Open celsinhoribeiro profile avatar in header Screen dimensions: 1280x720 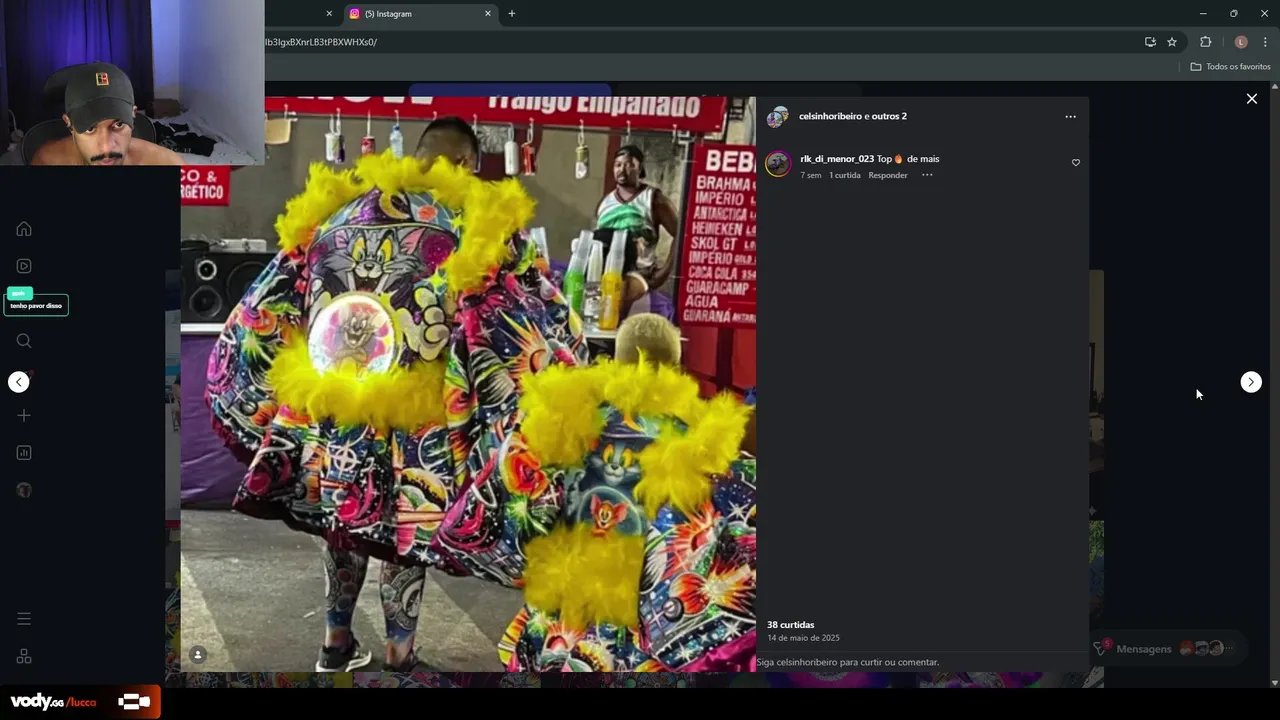pyautogui.click(x=778, y=117)
